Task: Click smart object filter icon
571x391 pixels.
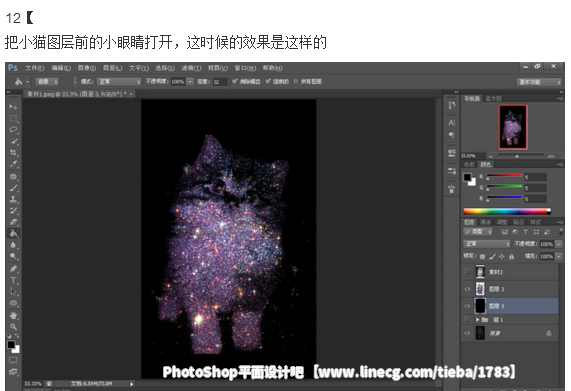Action: click(547, 232)
